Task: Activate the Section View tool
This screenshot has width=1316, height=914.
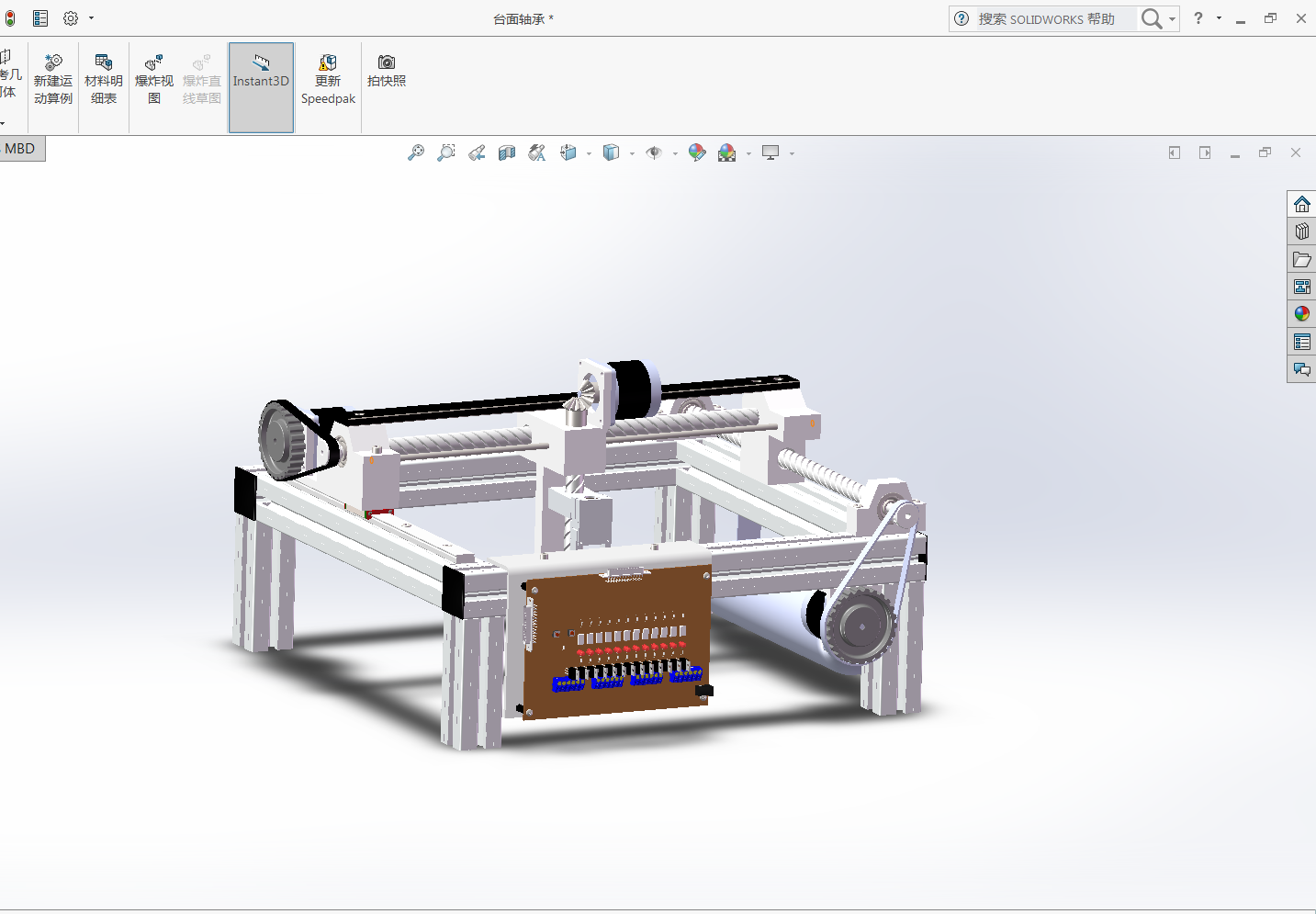Action: point(507,152)
